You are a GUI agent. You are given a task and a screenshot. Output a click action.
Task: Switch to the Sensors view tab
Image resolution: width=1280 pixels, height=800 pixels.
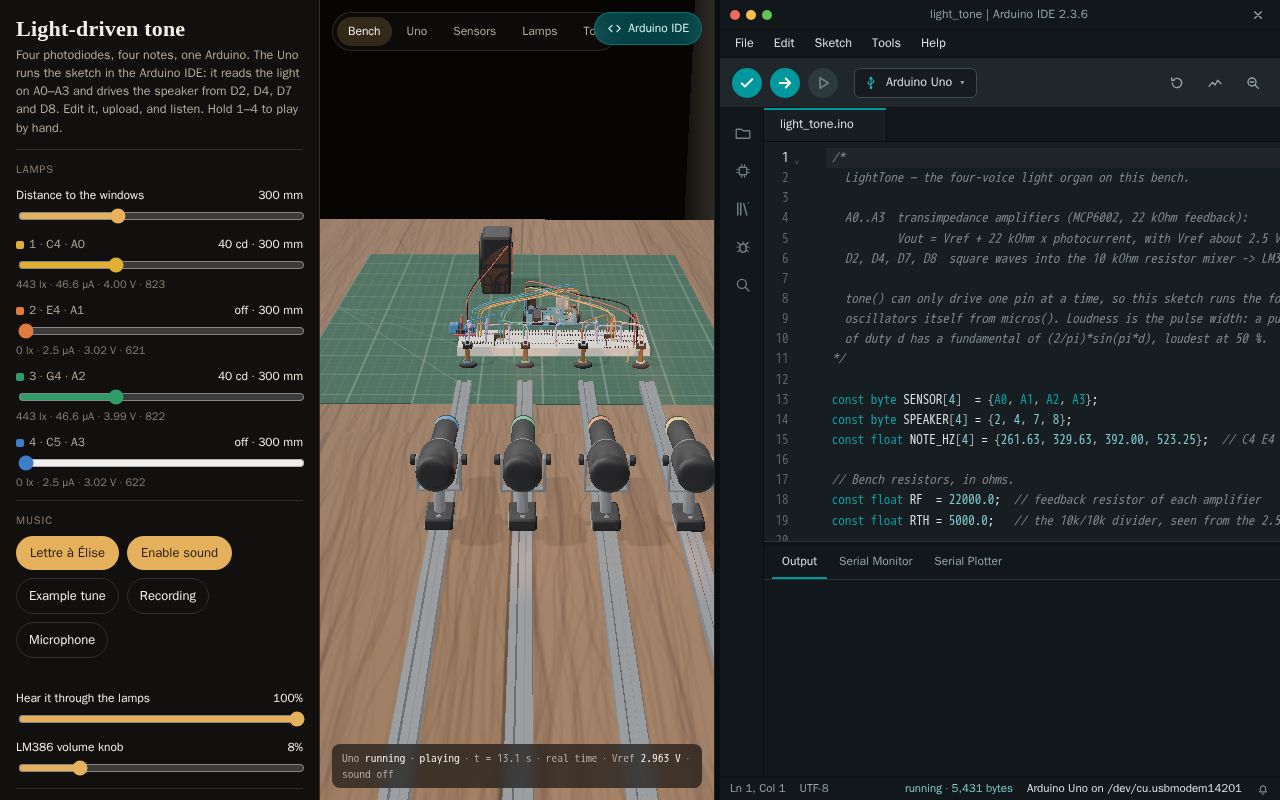[x=474, y=31]
